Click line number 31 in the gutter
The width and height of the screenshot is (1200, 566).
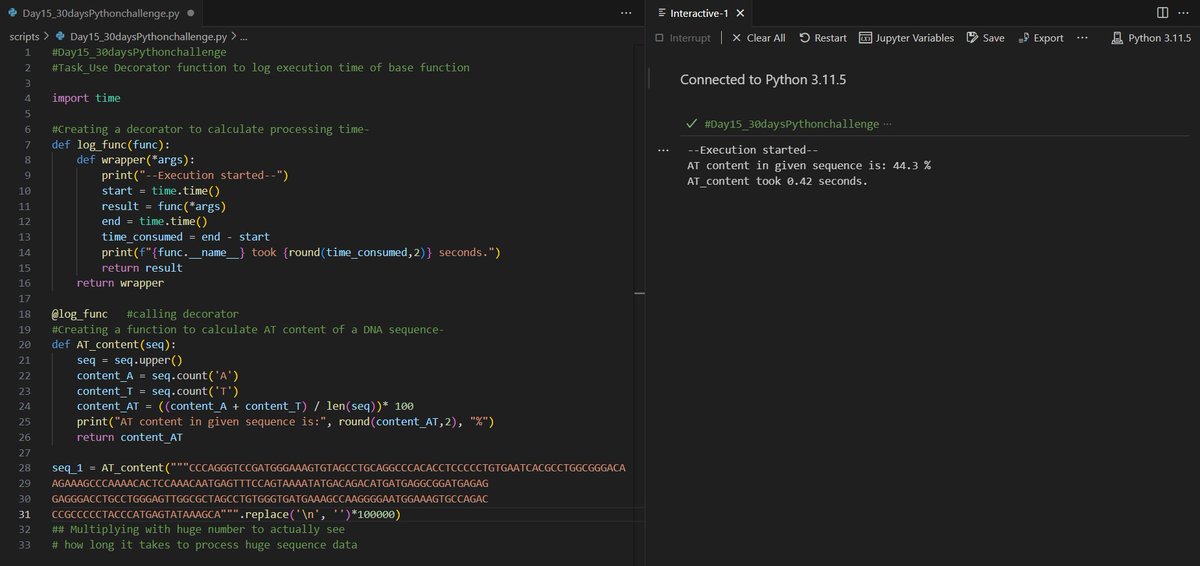tap(27, 514)
